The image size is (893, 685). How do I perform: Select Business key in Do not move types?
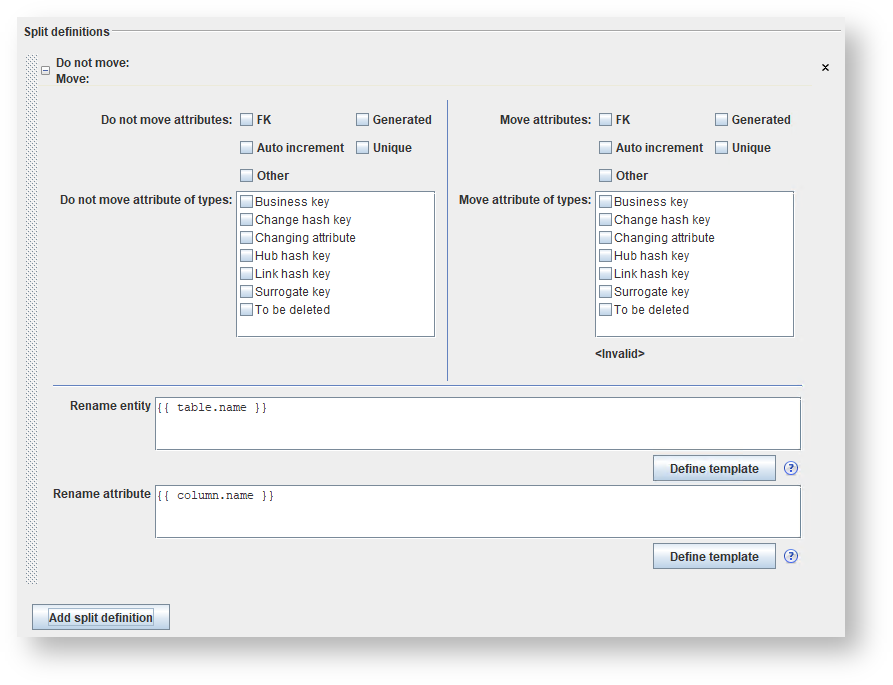point(247,202)
